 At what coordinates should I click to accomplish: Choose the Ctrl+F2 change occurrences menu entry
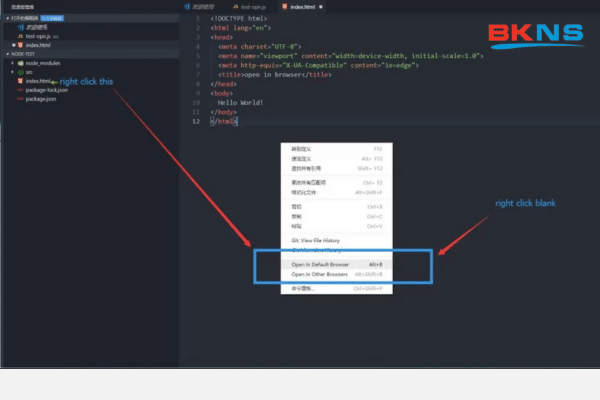337,183
